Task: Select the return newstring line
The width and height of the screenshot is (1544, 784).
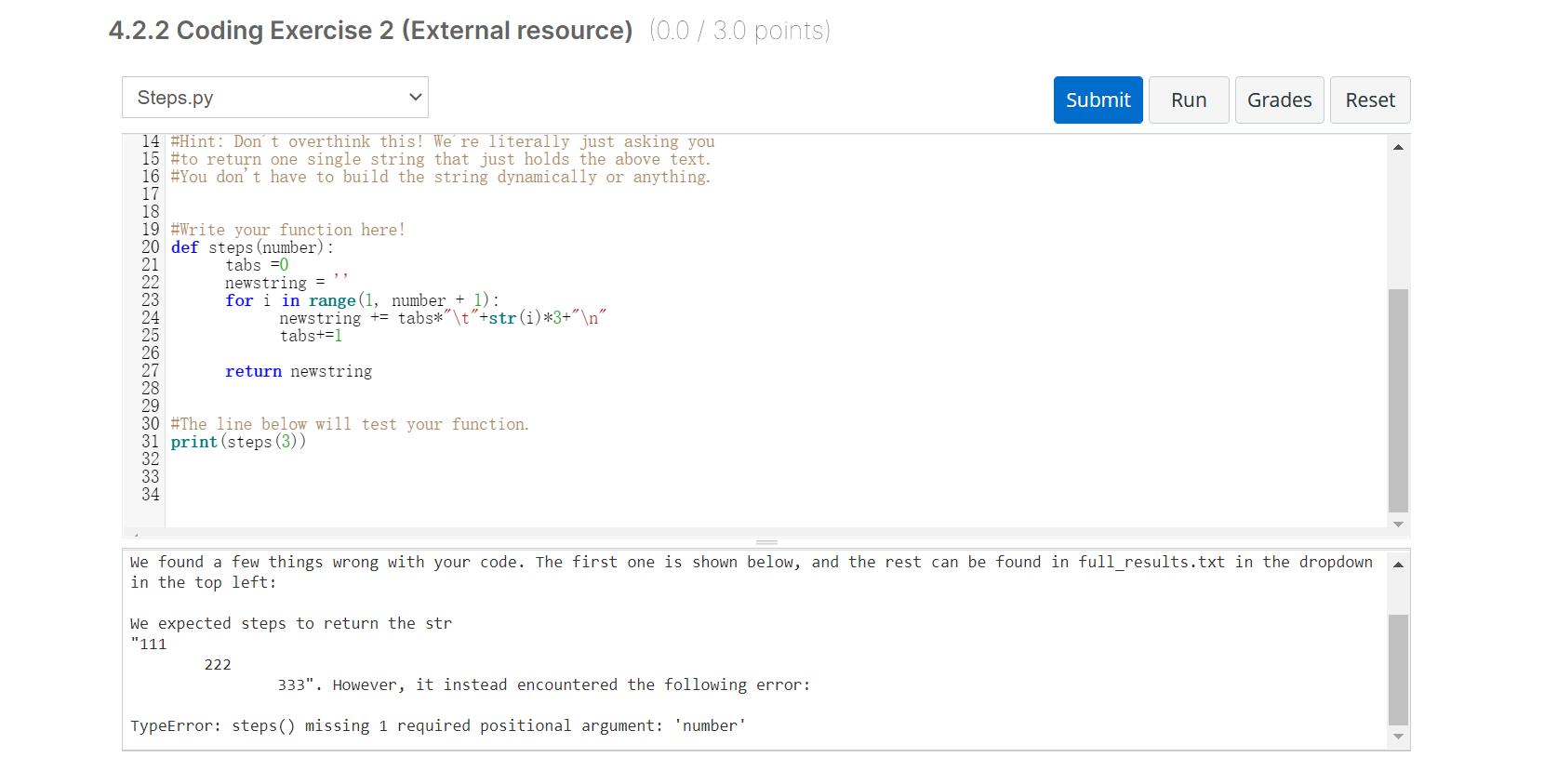Action: click(x=298, y=371)
